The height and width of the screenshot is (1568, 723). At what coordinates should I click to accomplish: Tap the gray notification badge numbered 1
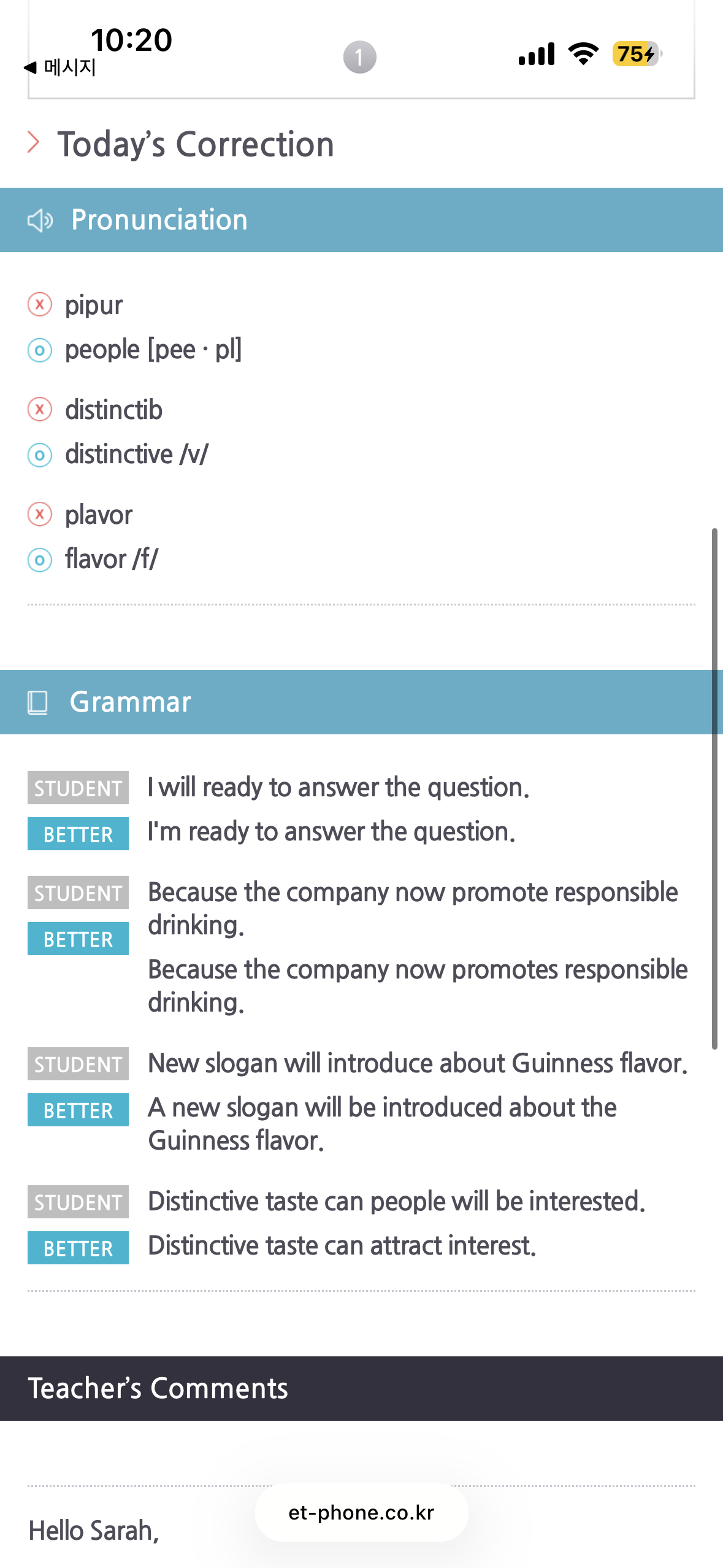click(359, 57)
